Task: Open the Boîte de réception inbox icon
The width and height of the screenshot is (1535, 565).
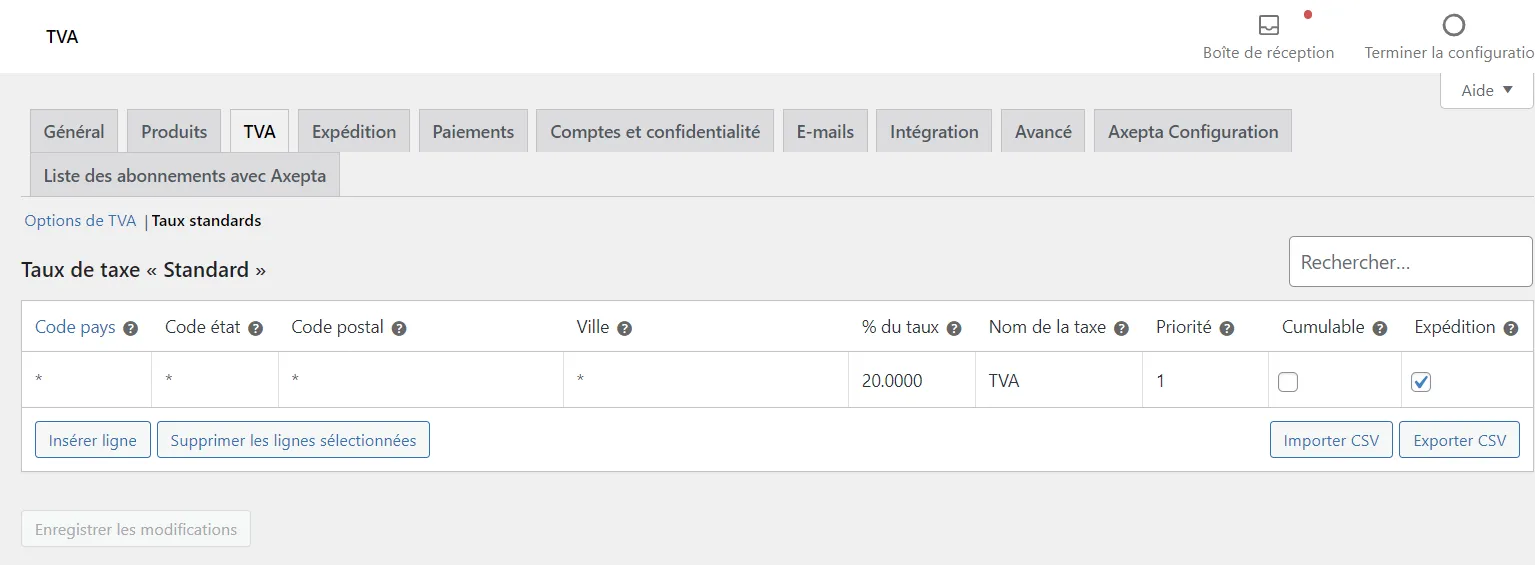Action: (1268, 25)
